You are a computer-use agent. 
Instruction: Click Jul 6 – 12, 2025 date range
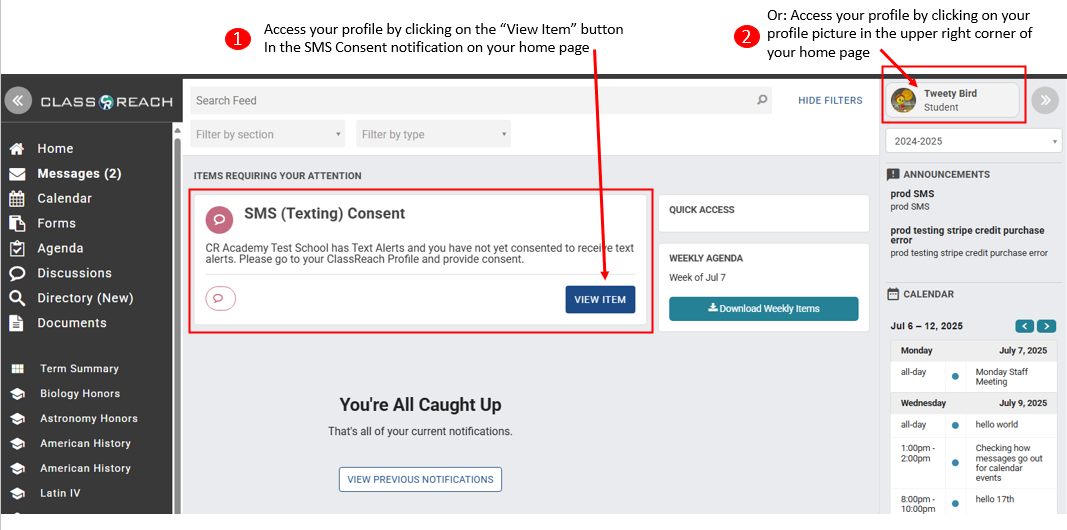click(927, 326)
